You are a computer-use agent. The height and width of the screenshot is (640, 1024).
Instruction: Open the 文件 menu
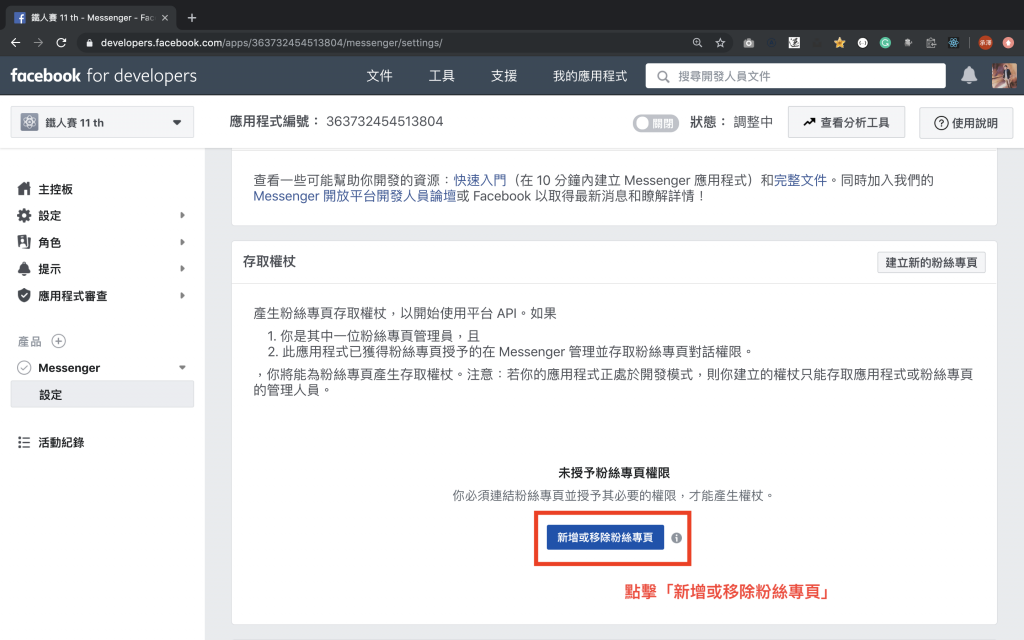[379, 76]
